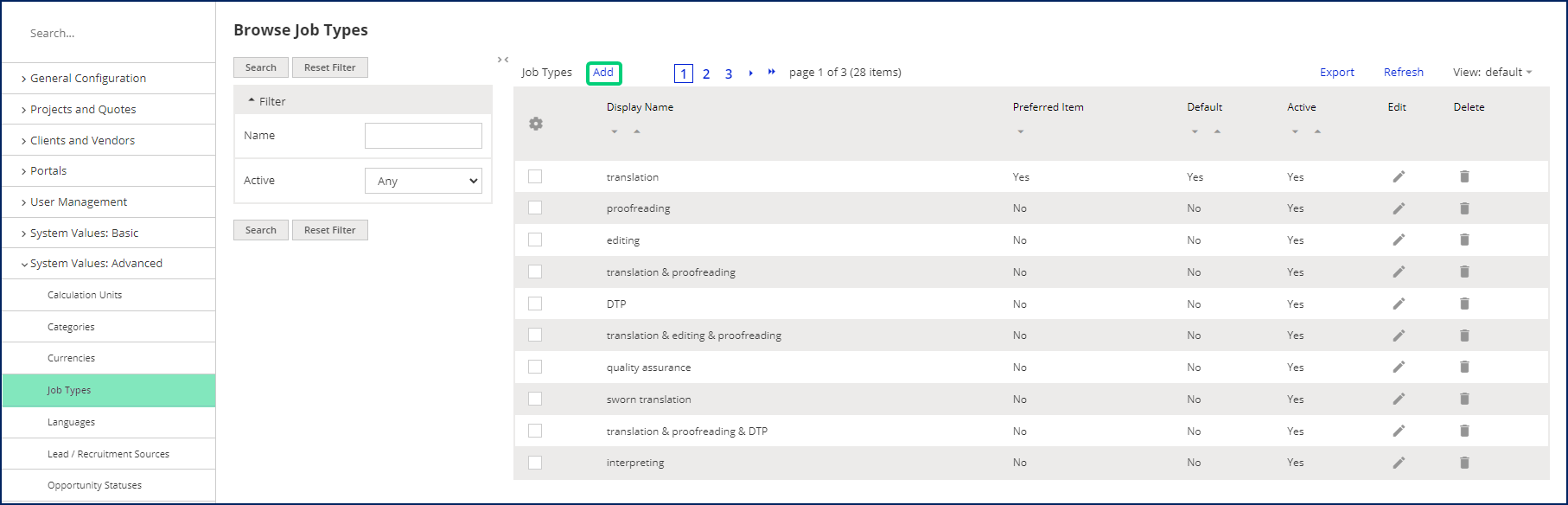
Task: Collapse System Values: Advanced section
Action: coord(96,264)
